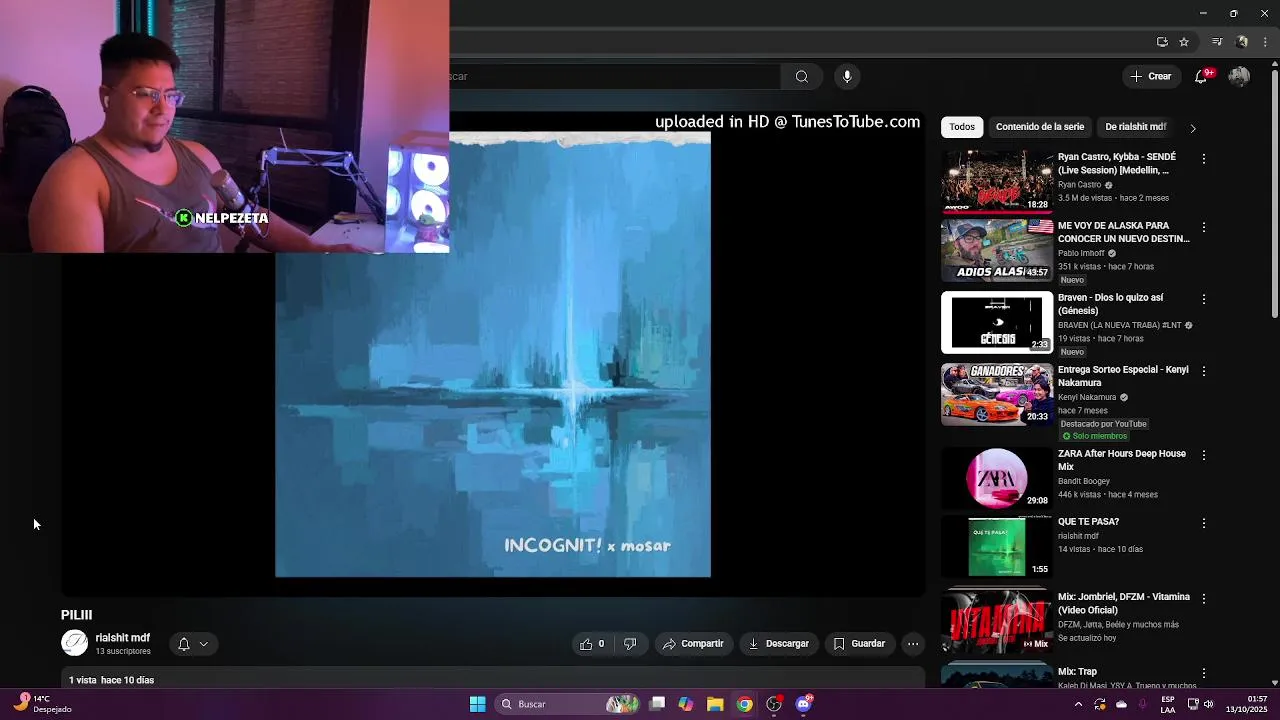The height and width of the screenshot is (720, 1280).
Task: Click Ryan Castro SENDÉ video title
Action: [x=1117, y=164]
